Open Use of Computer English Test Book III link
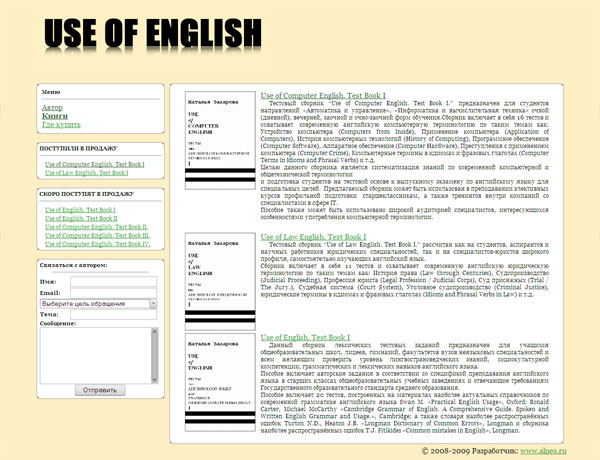Image resolution: width=600 pixels, height=460 pixels. 98,235
